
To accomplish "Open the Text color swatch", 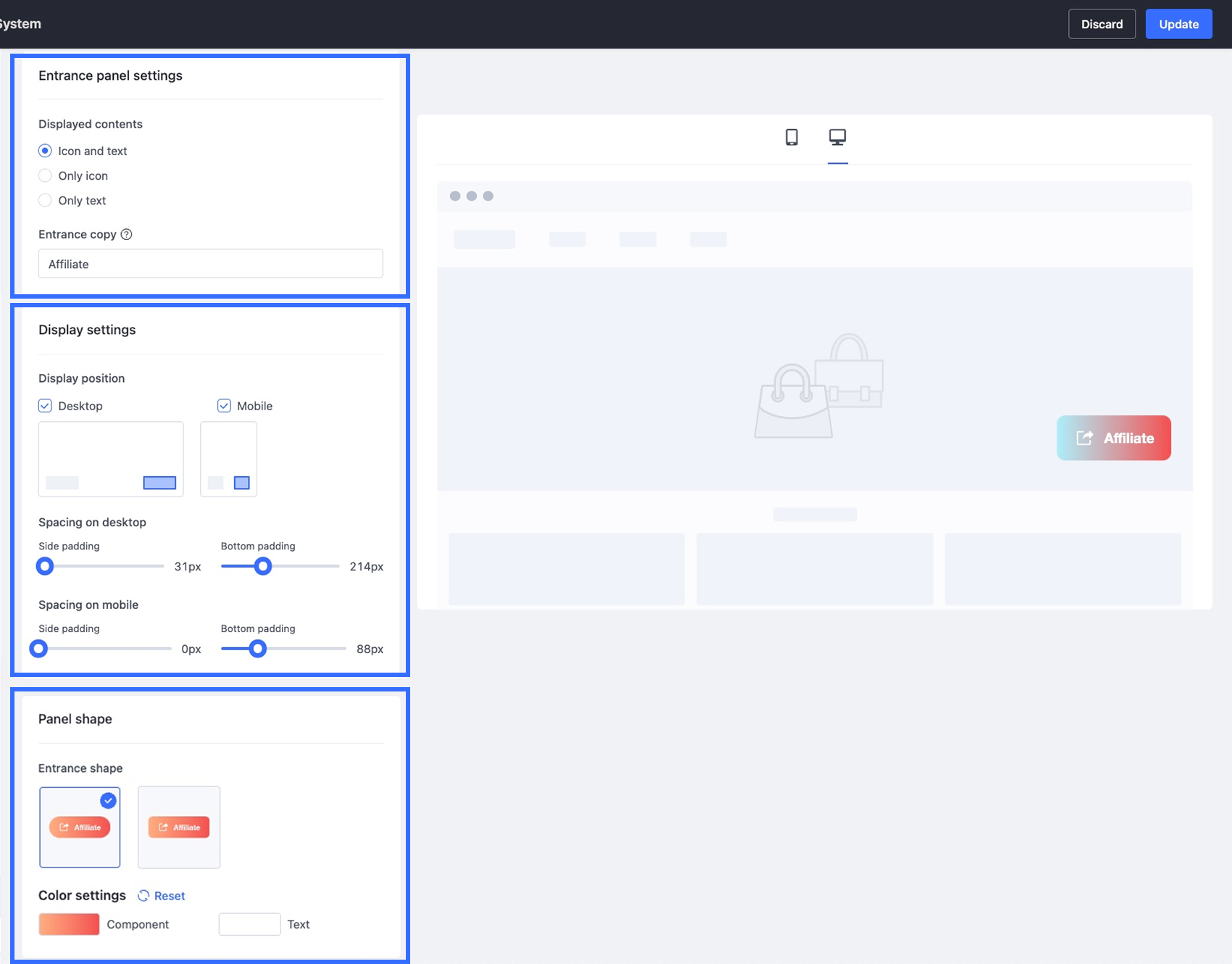I will (249, 924).
